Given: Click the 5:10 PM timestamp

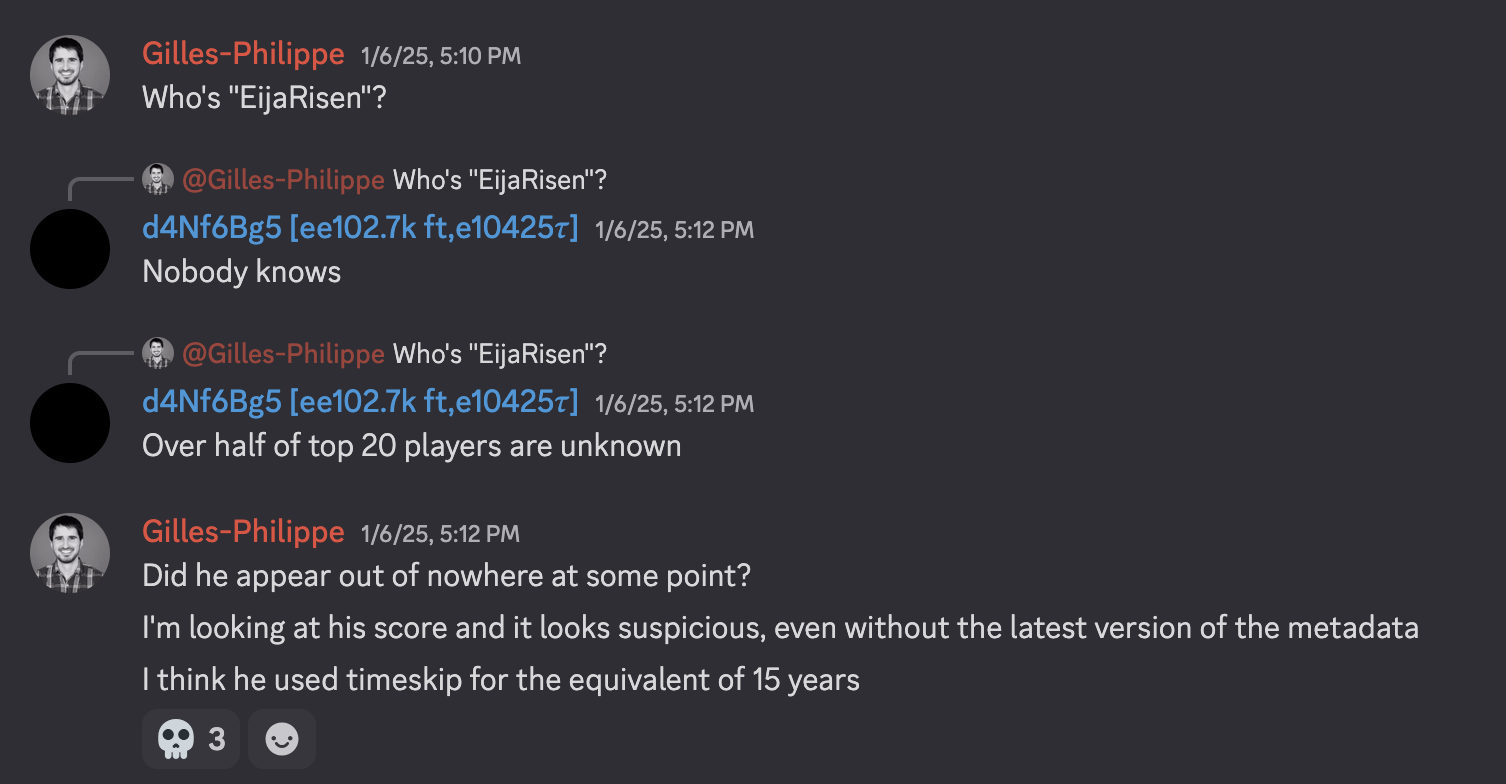Looking at the screenshot, I should coord(441,56).
